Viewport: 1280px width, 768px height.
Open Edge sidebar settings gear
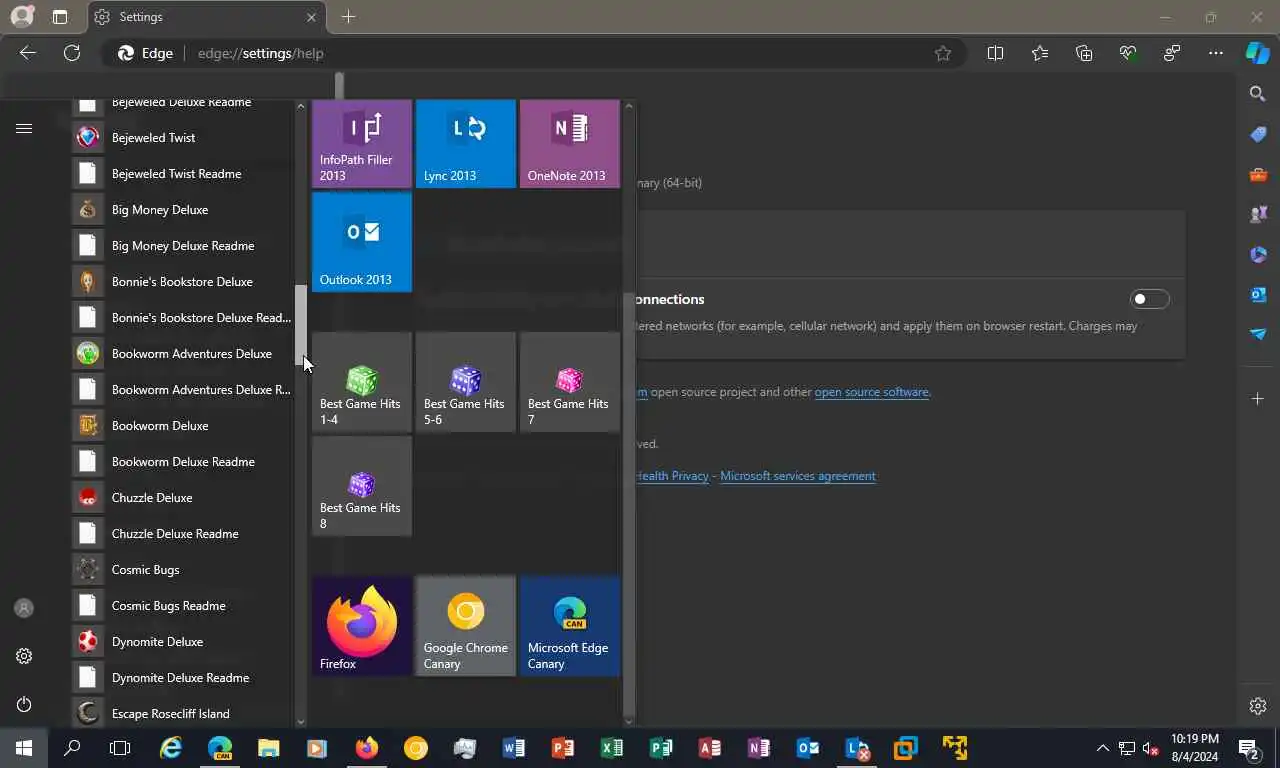[1258, 706]
